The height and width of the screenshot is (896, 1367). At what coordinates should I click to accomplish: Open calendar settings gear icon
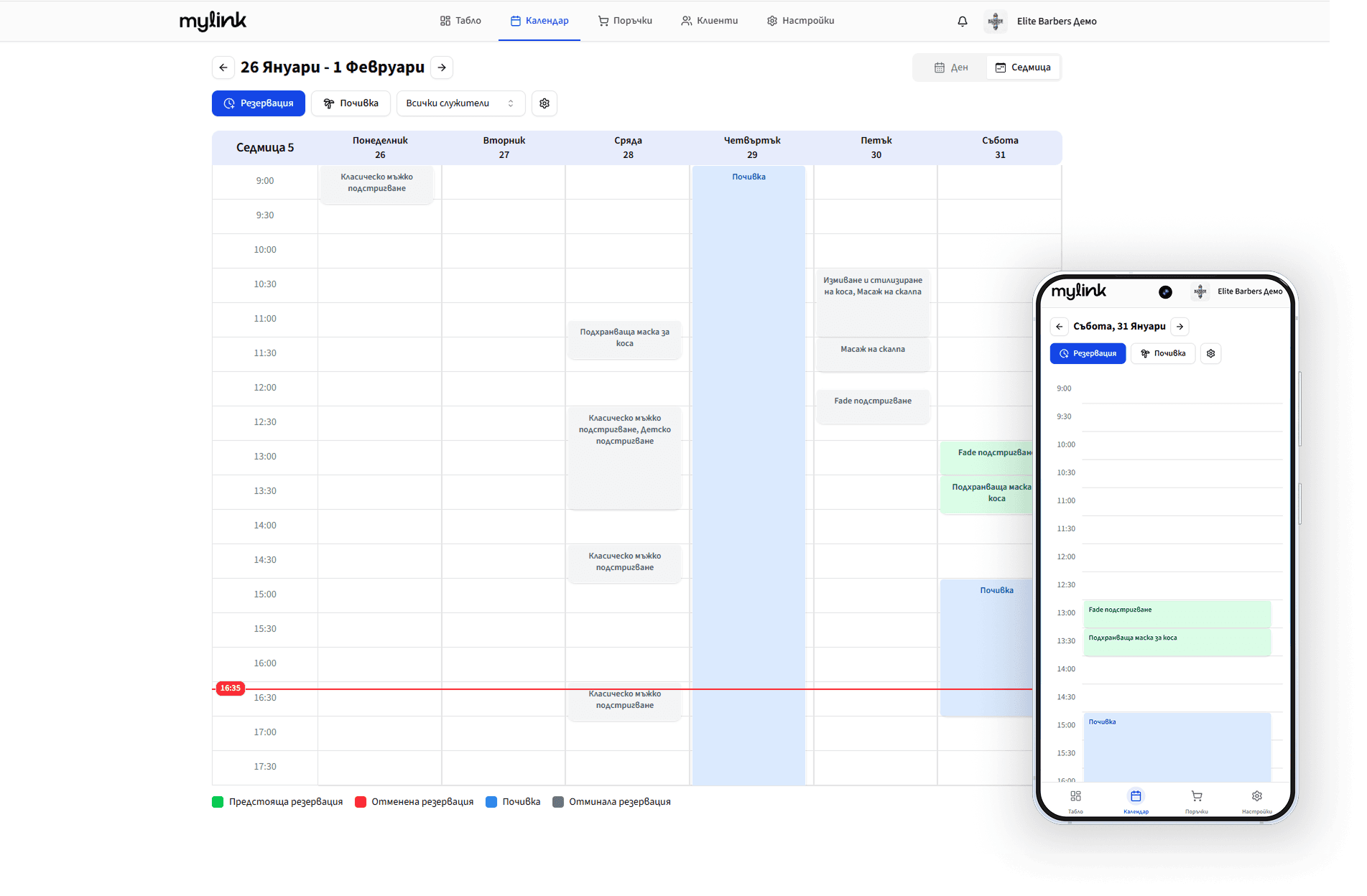(545, 103)
